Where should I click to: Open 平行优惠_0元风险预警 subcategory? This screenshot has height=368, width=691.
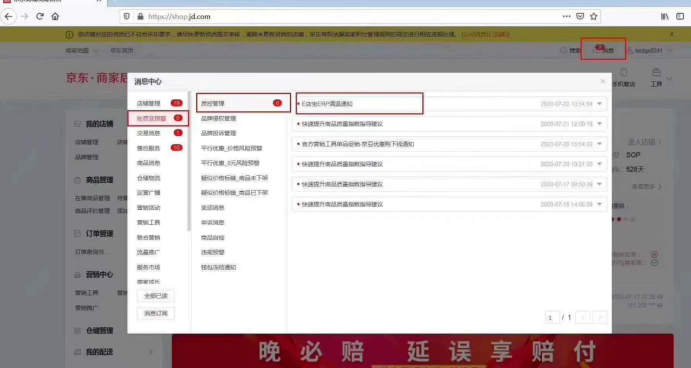(230, 163)
